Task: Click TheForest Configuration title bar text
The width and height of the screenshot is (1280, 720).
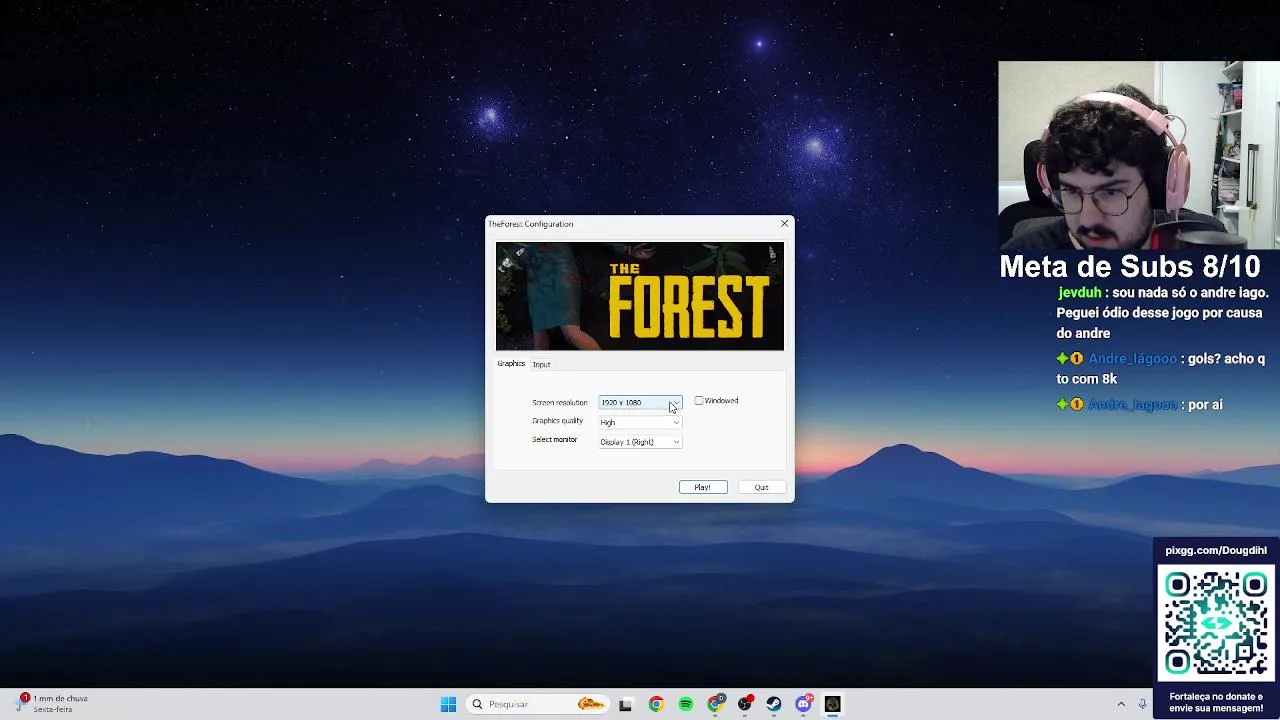Action: click(531, 224)
